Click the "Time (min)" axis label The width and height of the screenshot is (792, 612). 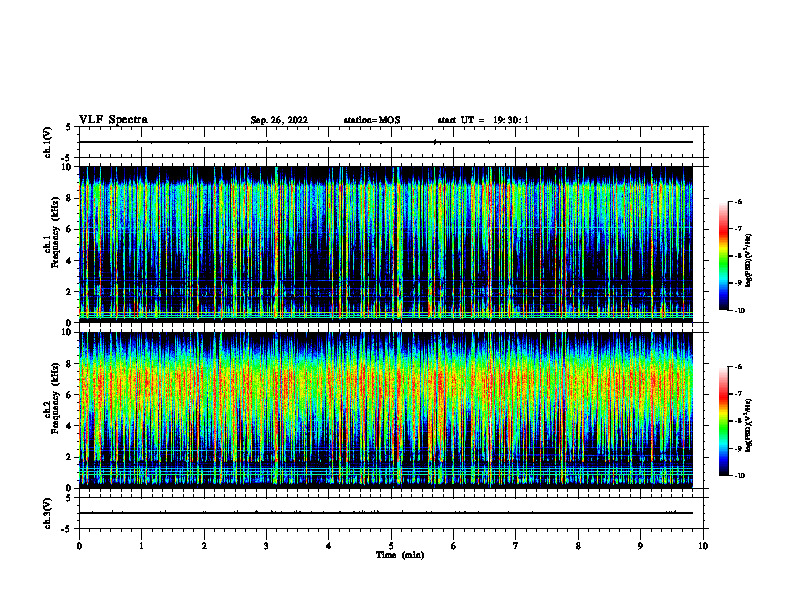400,555
